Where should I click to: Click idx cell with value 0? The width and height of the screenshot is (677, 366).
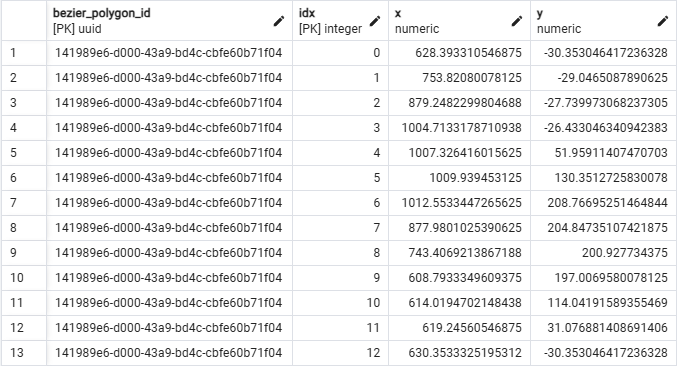[x=341, y=53]
